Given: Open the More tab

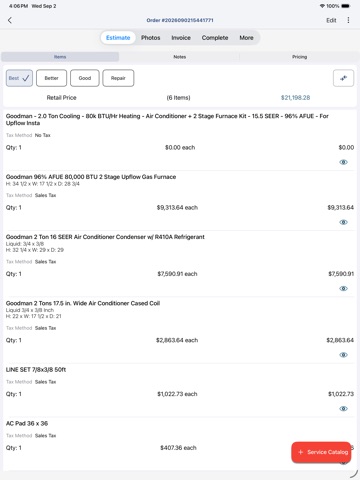Looking at the screenshot, I should (x=246, y=38).
